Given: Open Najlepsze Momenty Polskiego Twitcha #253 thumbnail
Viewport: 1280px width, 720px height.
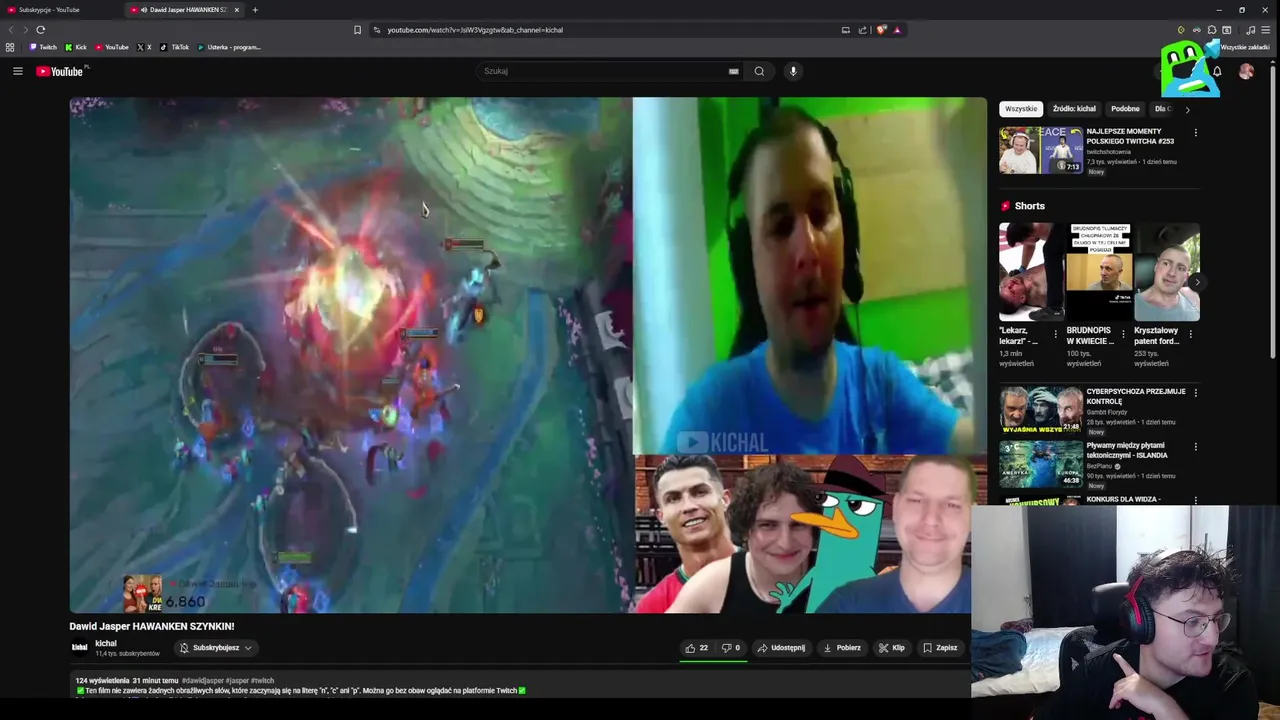Looking at the screenshot, I should [1041, 150].
